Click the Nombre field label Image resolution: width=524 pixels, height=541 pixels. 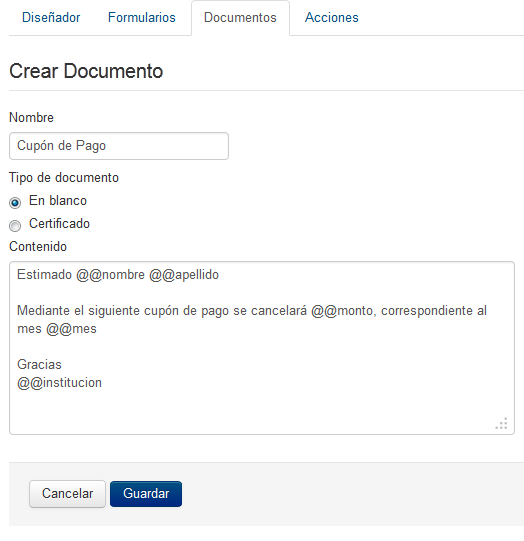click(31, 118)
